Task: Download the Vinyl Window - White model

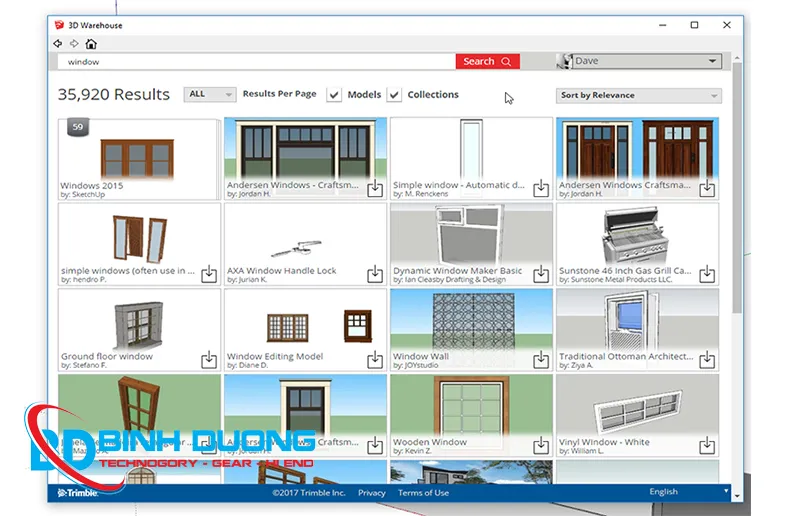Action: coord(707,446)
